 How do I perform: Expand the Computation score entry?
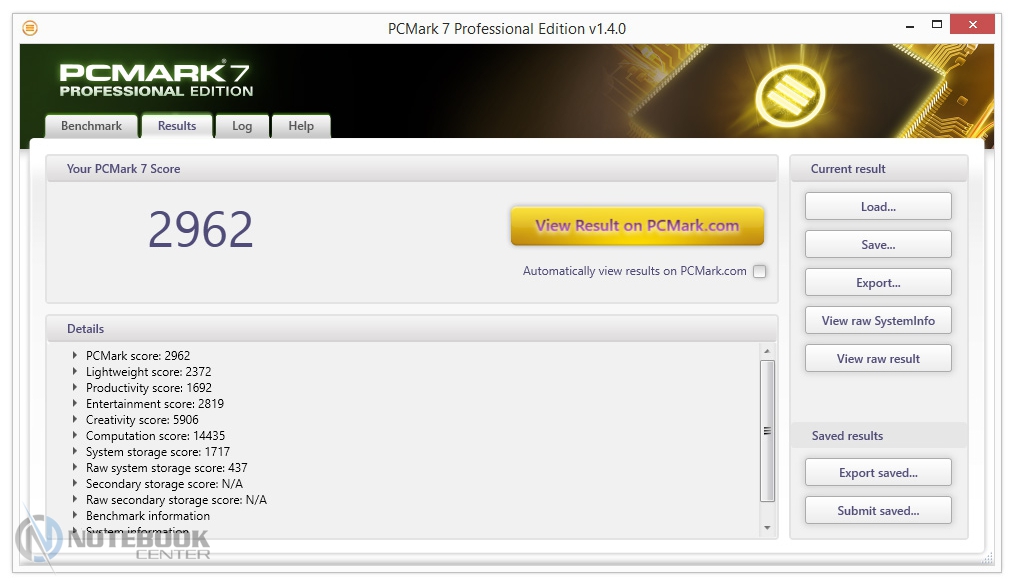pos(75,435)
